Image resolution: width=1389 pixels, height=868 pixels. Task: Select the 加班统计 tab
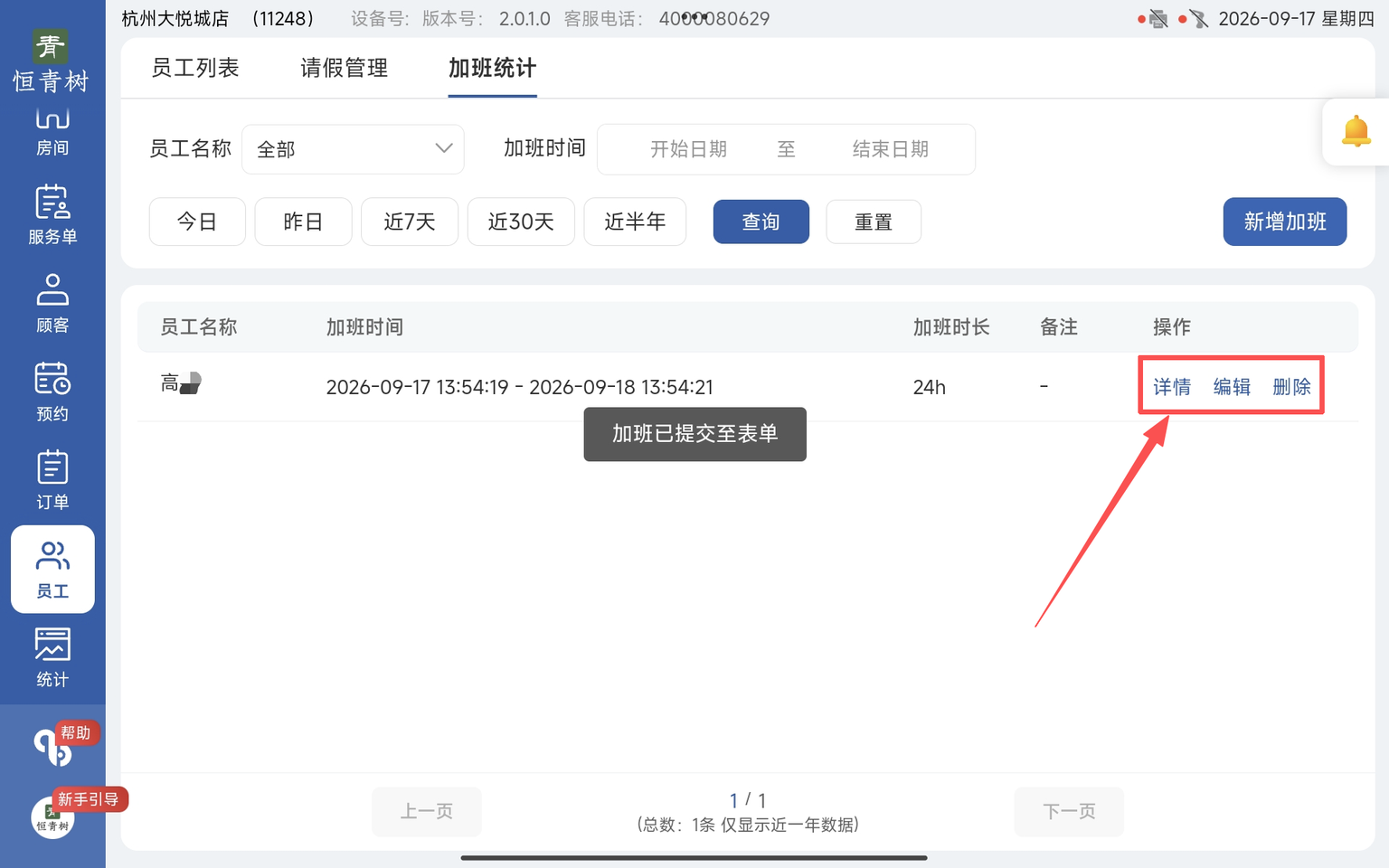coord(493,68)
